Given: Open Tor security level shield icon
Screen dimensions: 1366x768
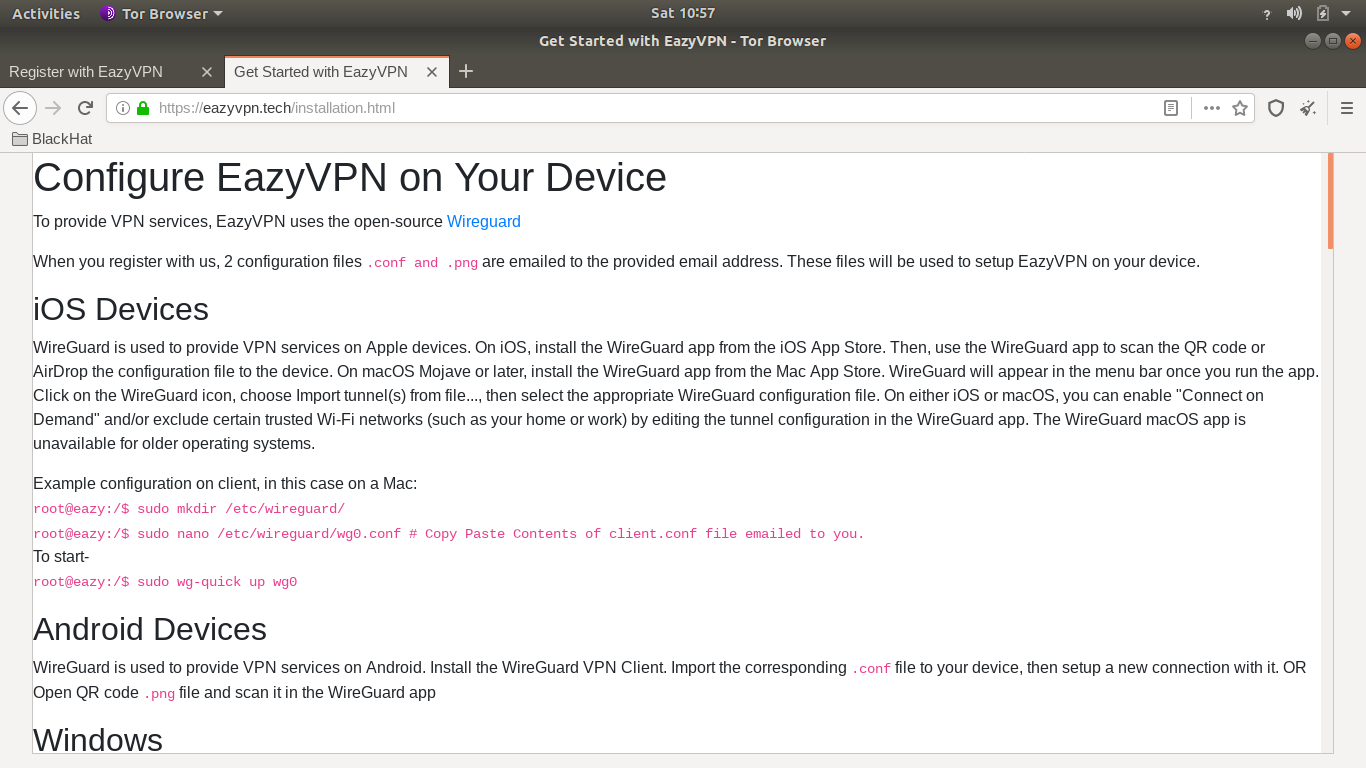Looking at the screenshot, I should [x=1276, y=108].
